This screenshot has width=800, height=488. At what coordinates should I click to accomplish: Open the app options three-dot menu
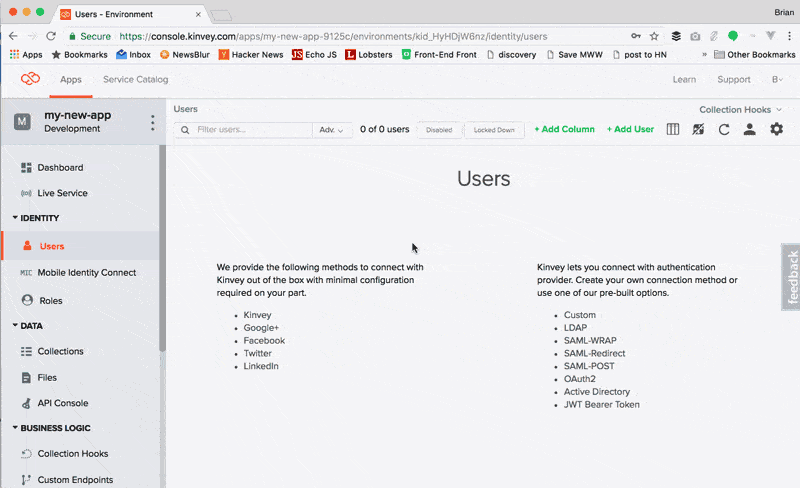click(152, 123)
